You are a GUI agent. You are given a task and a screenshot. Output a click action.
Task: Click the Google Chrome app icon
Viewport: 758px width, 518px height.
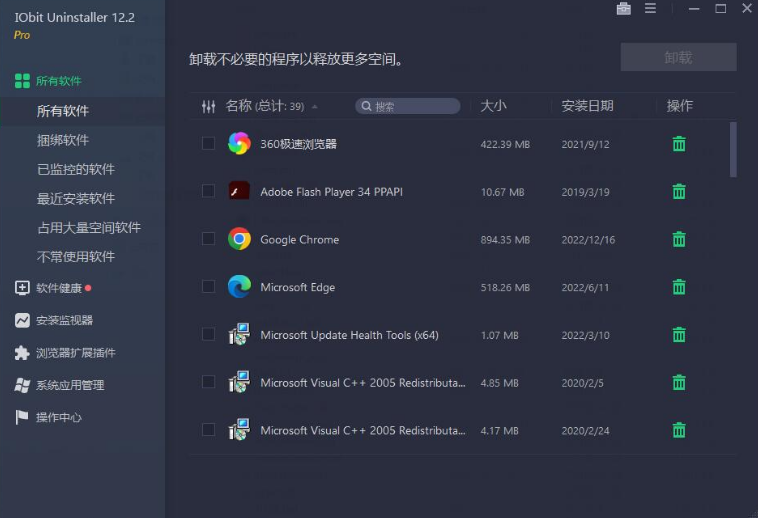[239, 239]
